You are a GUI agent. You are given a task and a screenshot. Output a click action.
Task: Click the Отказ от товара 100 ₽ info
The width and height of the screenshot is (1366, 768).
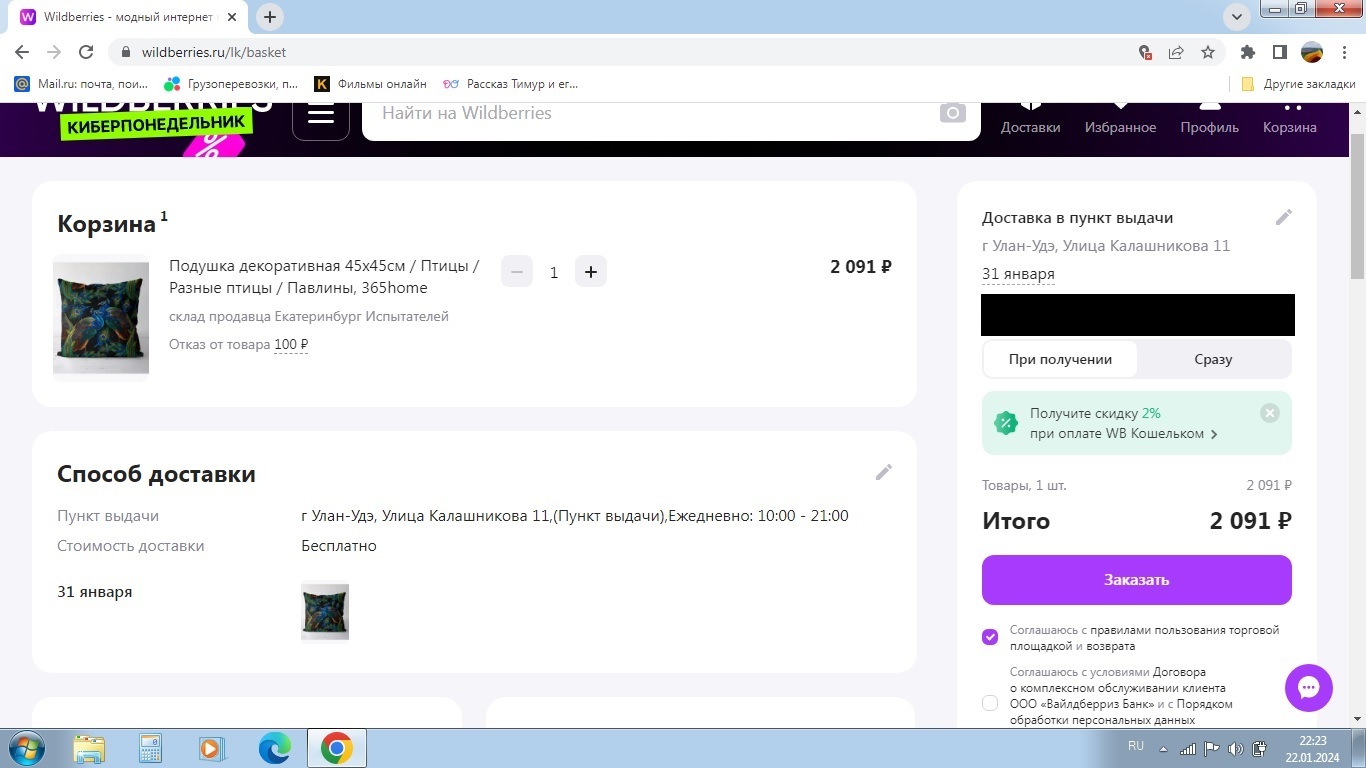pos(239,345)
